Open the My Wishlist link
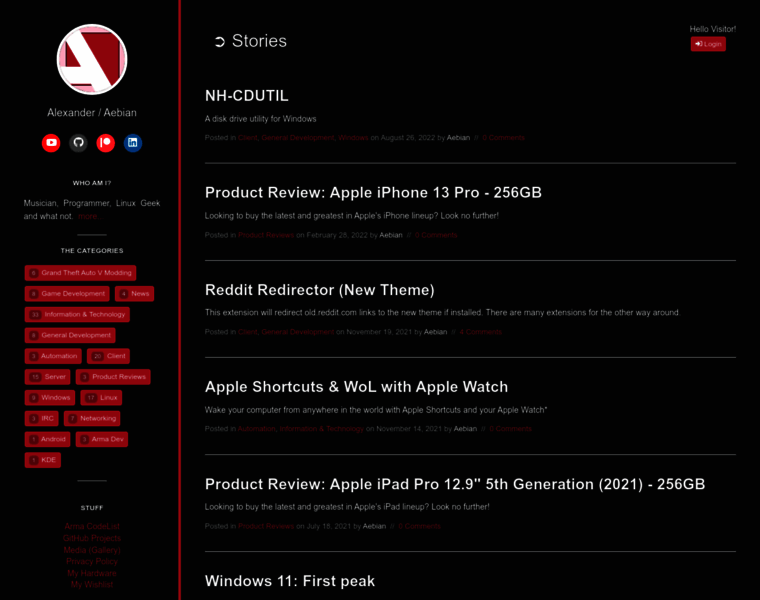Viewport: 760px width, 600px height. pyautogui.click(x=92, y=584)
